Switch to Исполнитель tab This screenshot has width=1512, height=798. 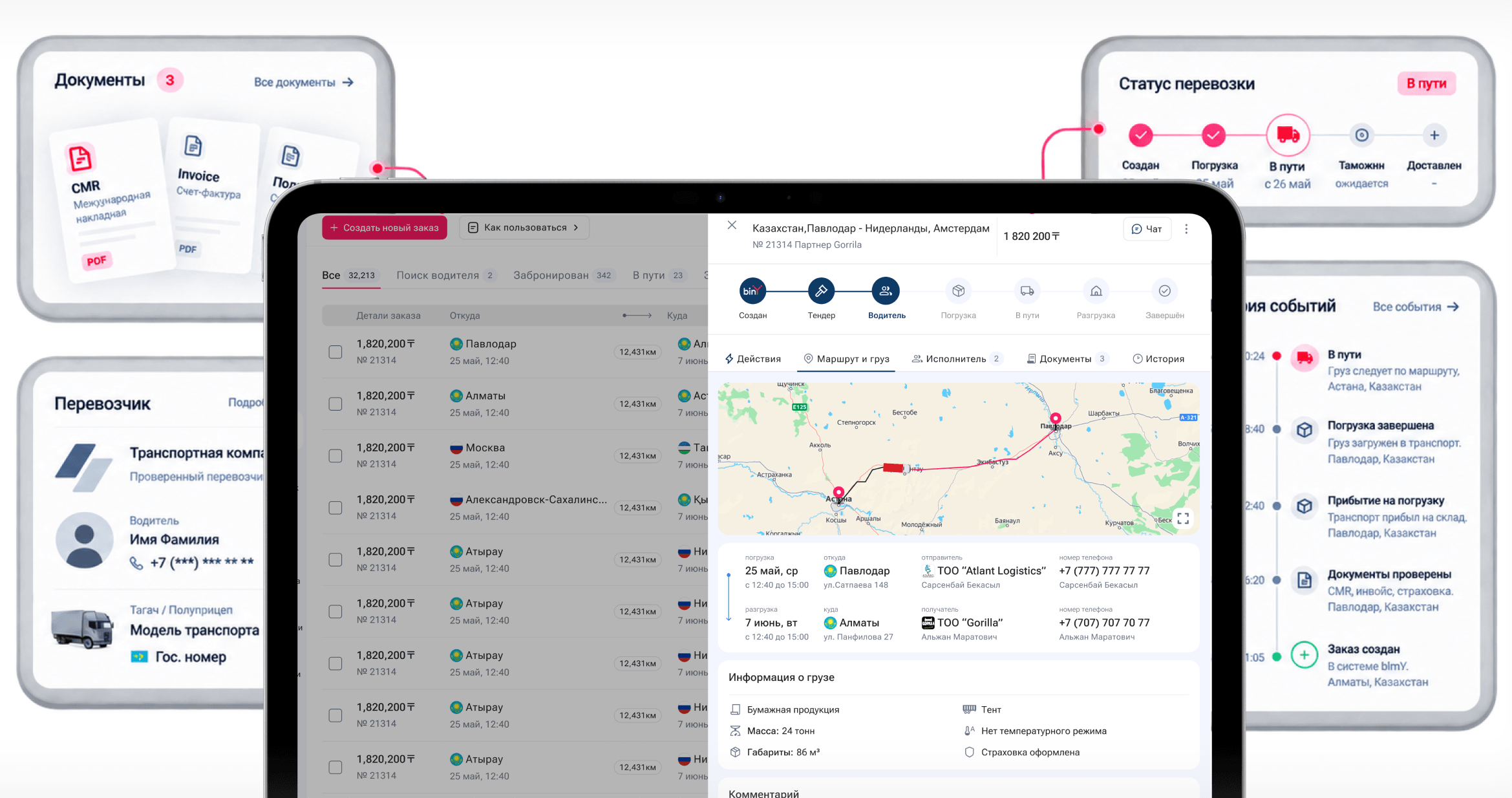tap(956, 359)
